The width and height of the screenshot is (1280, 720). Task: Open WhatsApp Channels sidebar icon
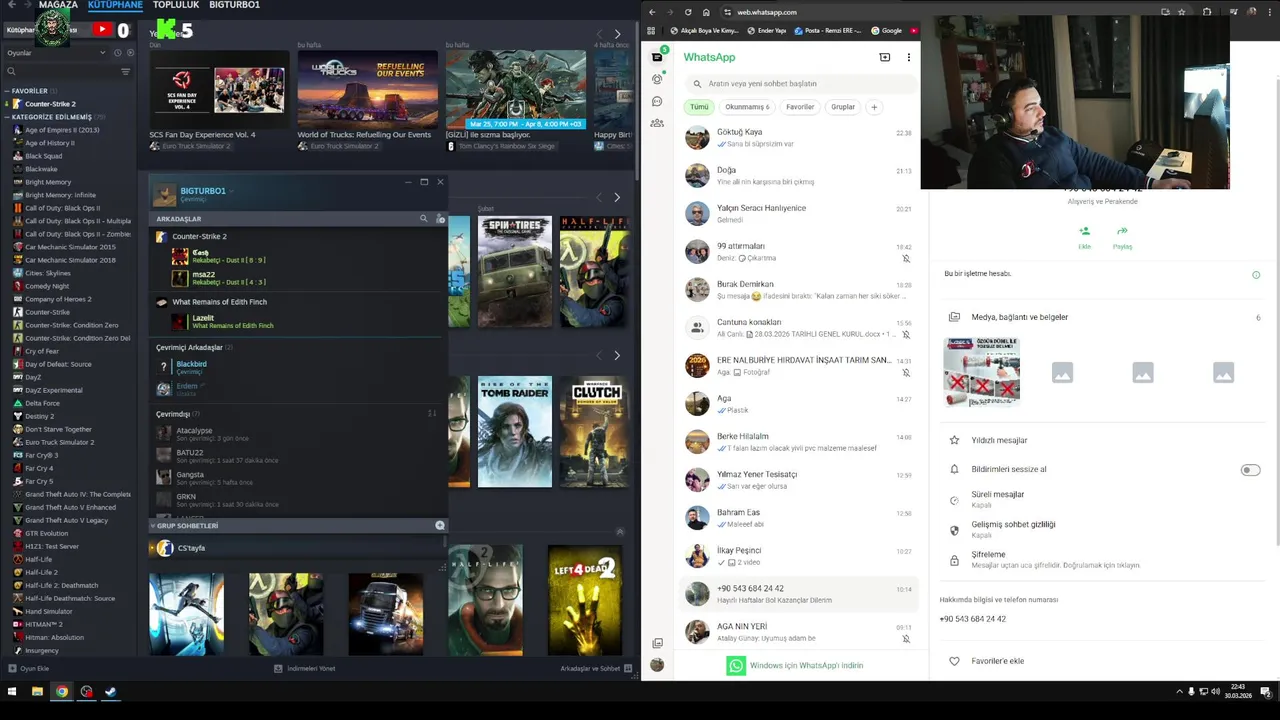pos(657,101)
